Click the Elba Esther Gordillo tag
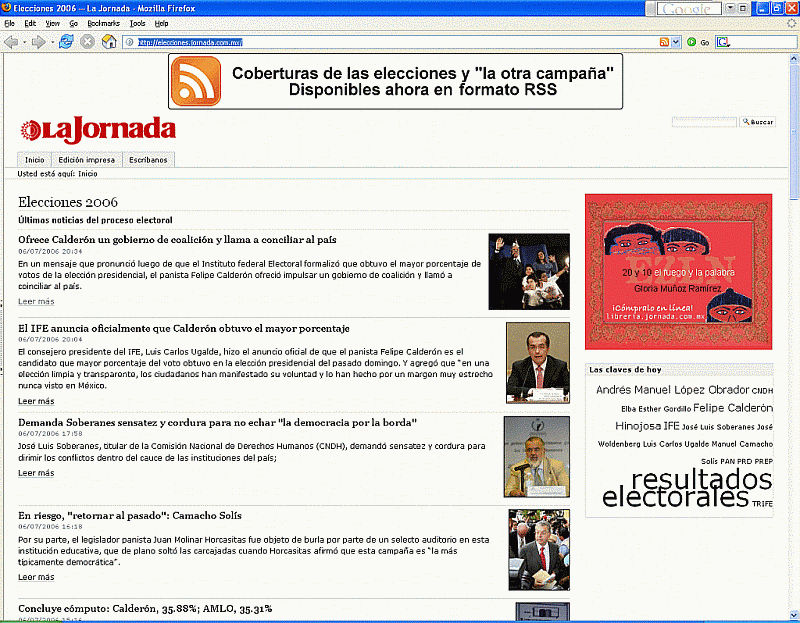800x623 pixels. pos(656,409)
